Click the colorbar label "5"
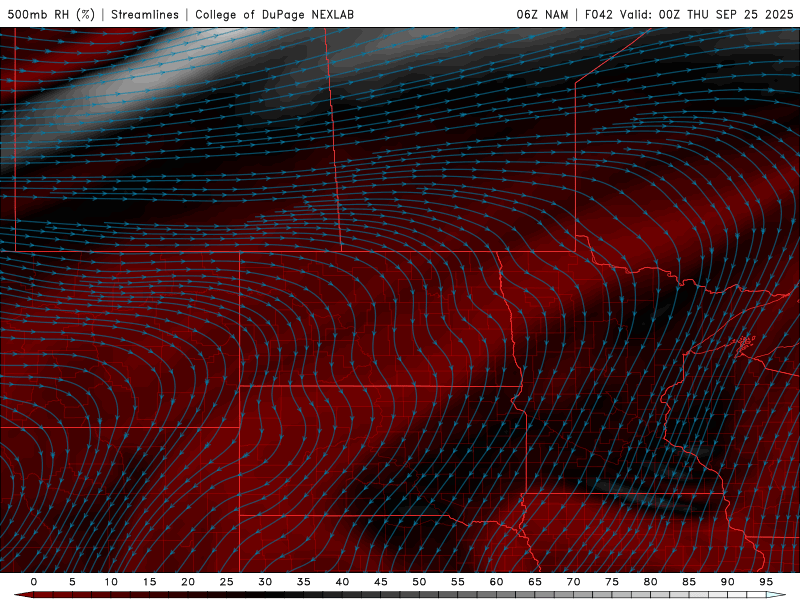The width and height of the screenshot is (800, 600). coord(72,582)
